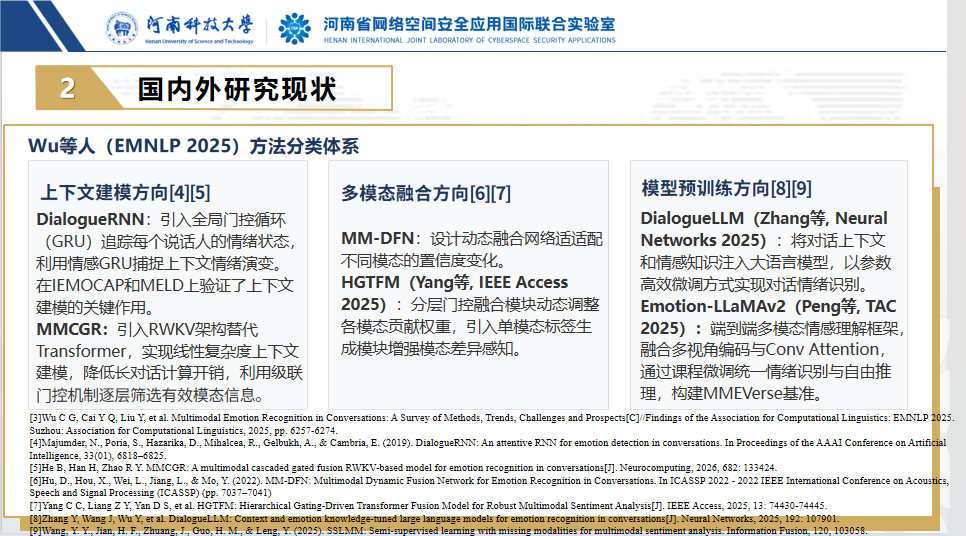Click the bold term DialogueRNN
966x536 pixels.
pos(90,219)
